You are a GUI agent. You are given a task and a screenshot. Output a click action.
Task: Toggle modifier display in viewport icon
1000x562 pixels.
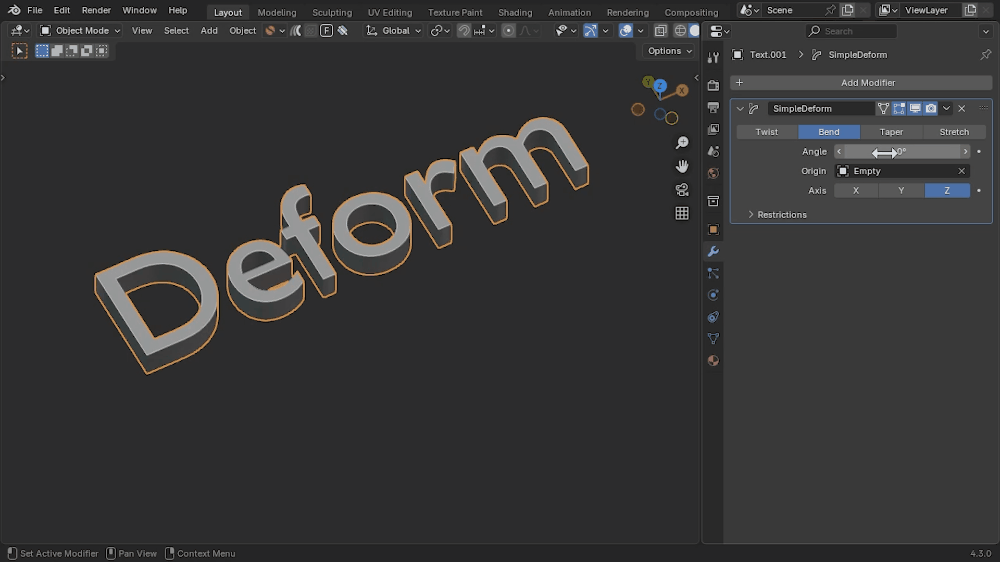915,108
